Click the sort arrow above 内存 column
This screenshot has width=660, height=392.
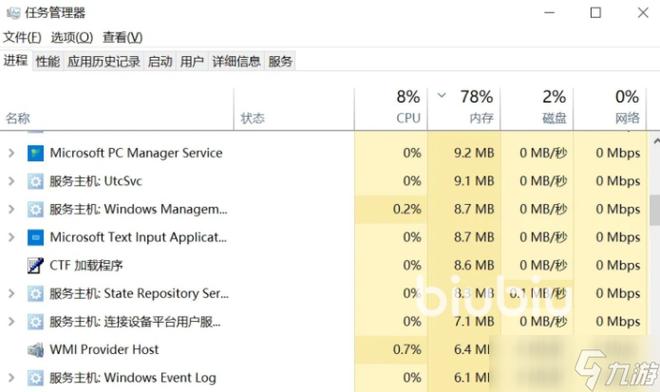pyautogui.click(x=441, y=95)
